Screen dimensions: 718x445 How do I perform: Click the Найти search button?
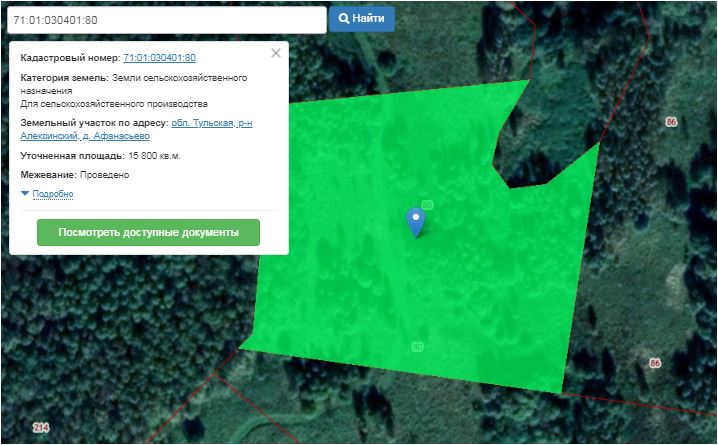361,19
